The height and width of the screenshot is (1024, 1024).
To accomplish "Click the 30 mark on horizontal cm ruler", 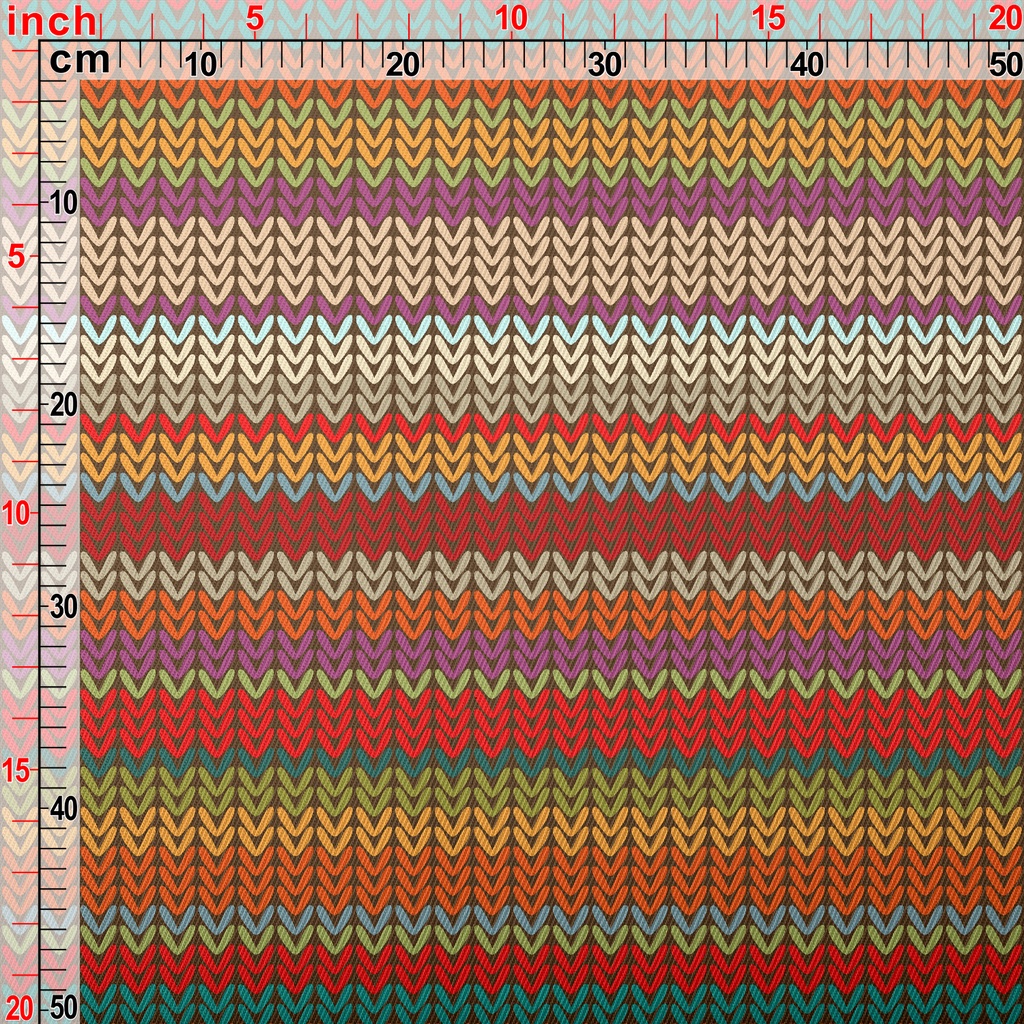I will pyautogui.click(x=605, y=64).
